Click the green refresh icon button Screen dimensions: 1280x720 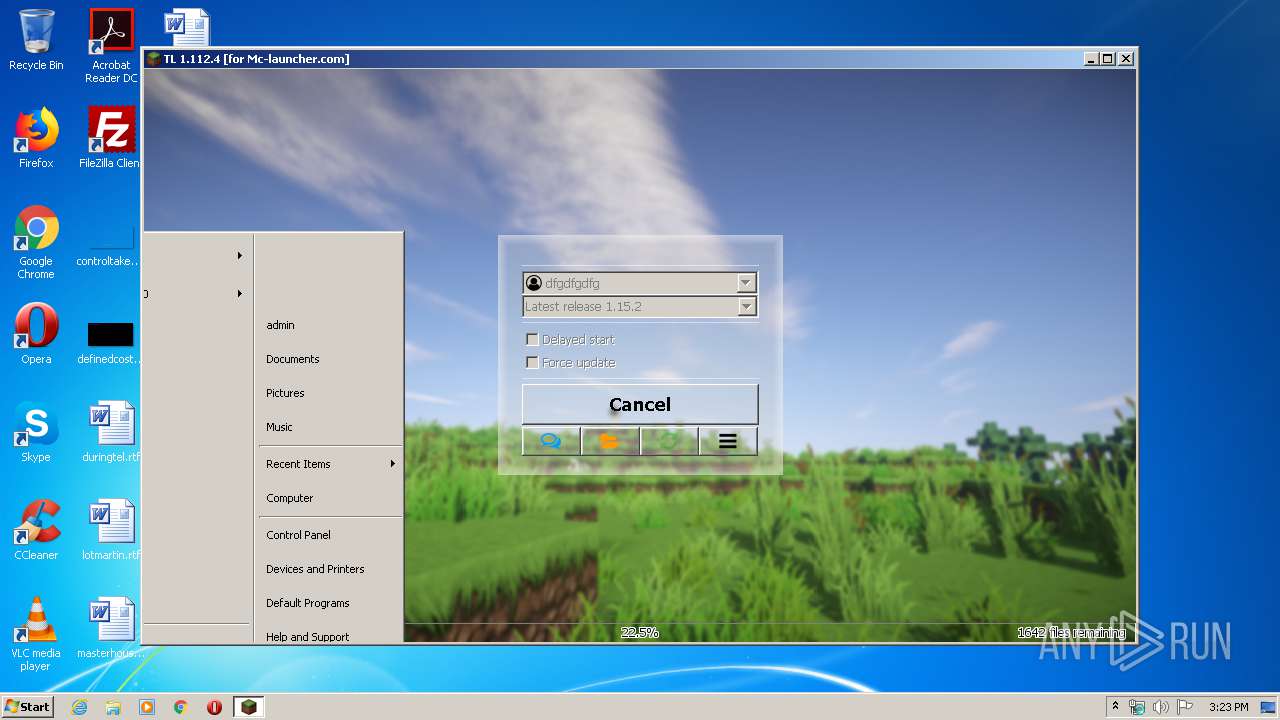click(669, 441)
